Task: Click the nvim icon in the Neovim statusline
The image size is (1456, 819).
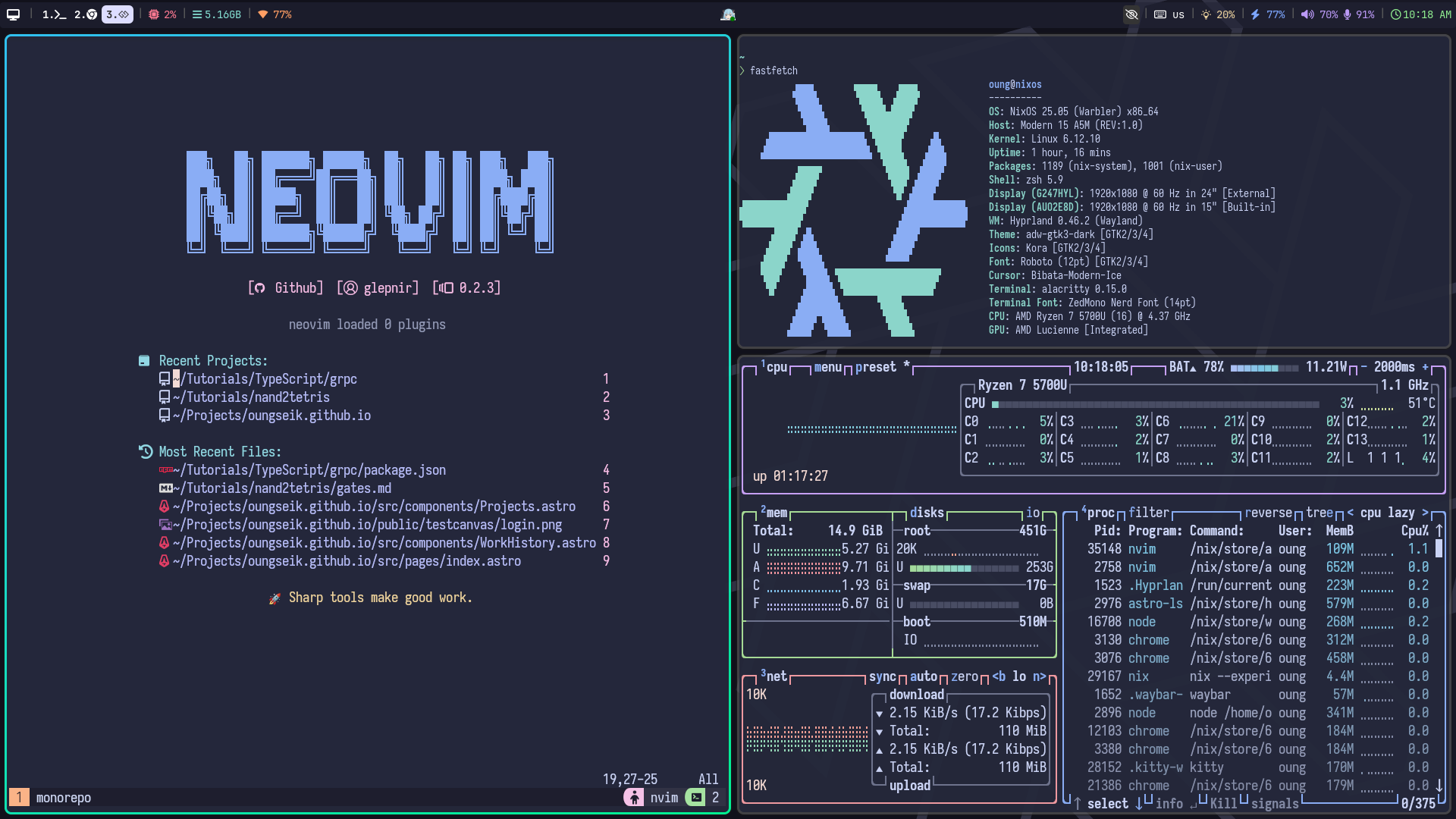Action: [634, 797]
